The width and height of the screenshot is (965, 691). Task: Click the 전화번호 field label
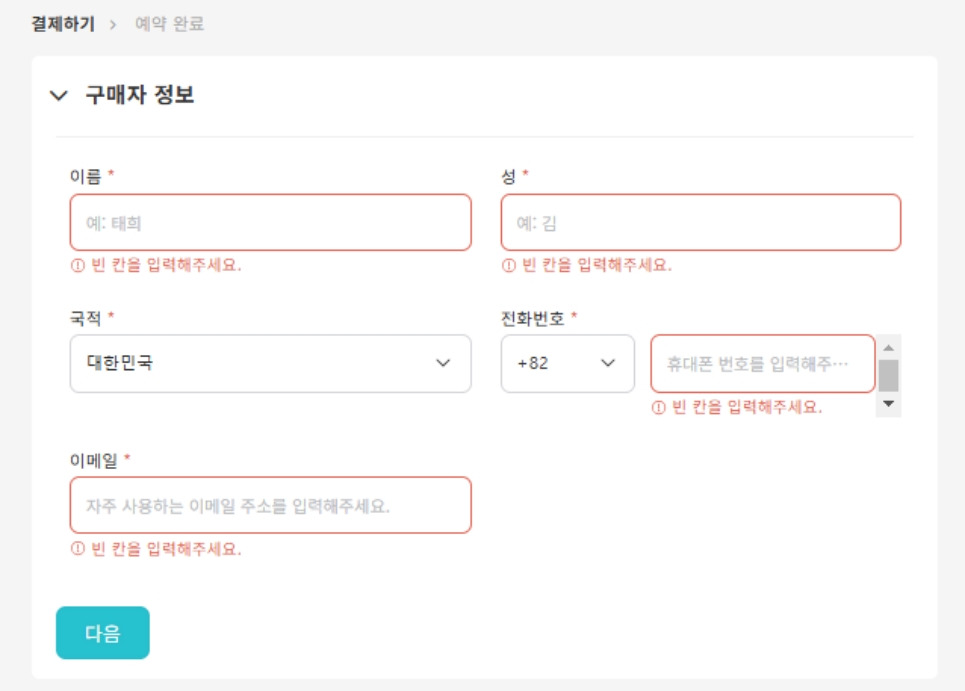(x=532, y=319)
